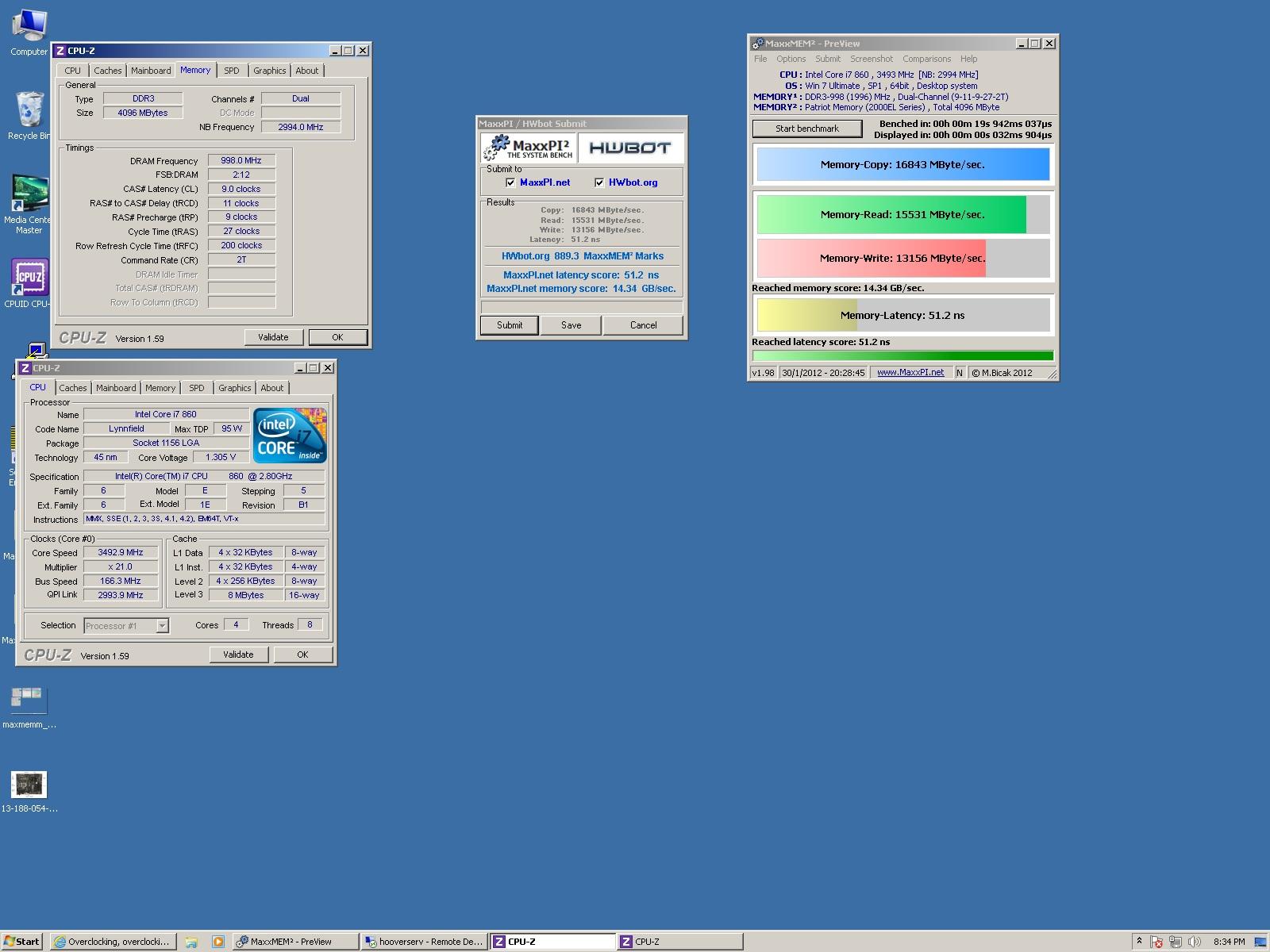
Task: Open the www.MaxxPI.net link
Action: click(910, 373)
